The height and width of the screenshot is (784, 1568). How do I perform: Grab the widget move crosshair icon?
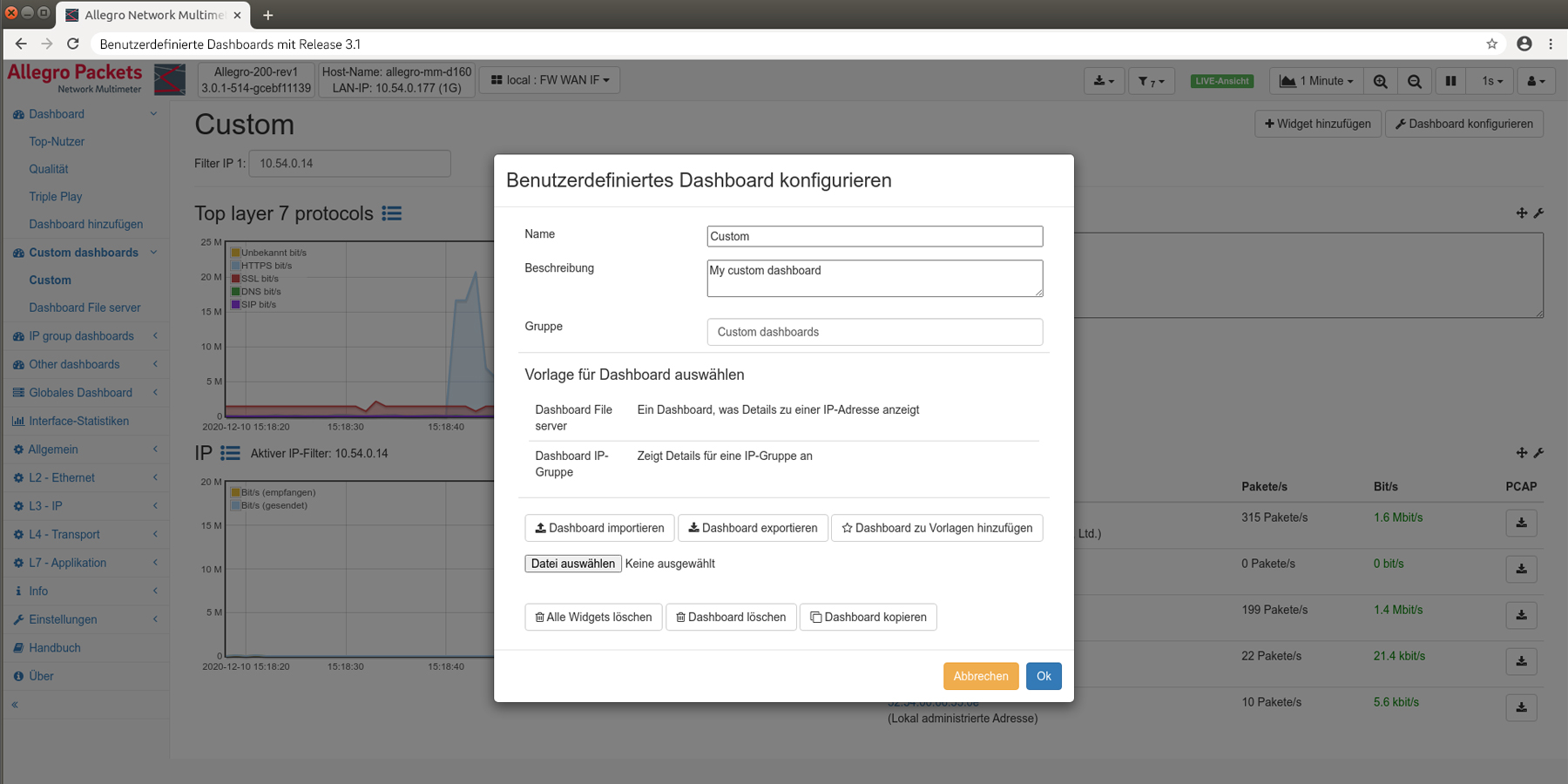(x=1522, y=213)
